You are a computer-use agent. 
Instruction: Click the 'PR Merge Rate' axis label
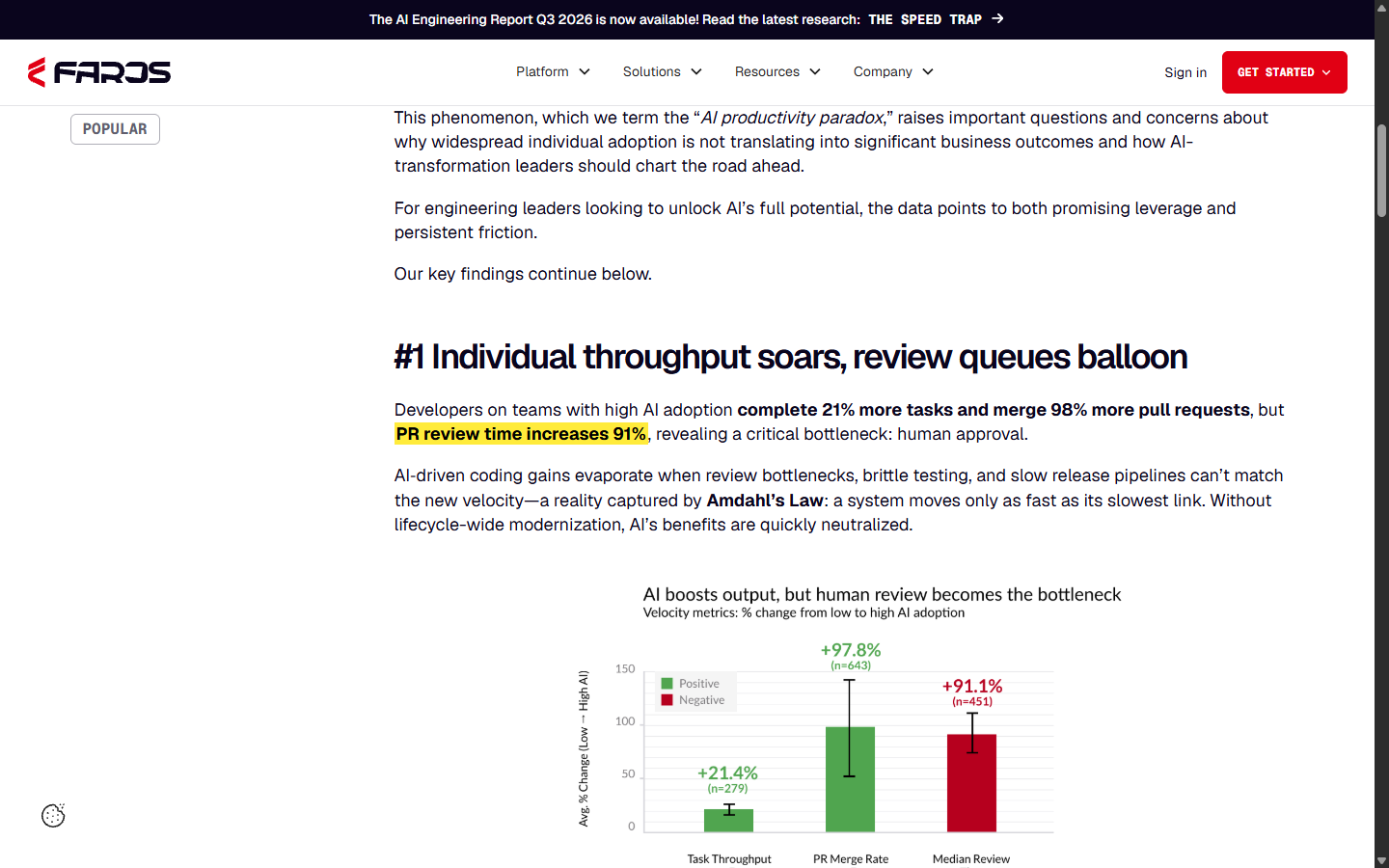click(x=851, y=859)
